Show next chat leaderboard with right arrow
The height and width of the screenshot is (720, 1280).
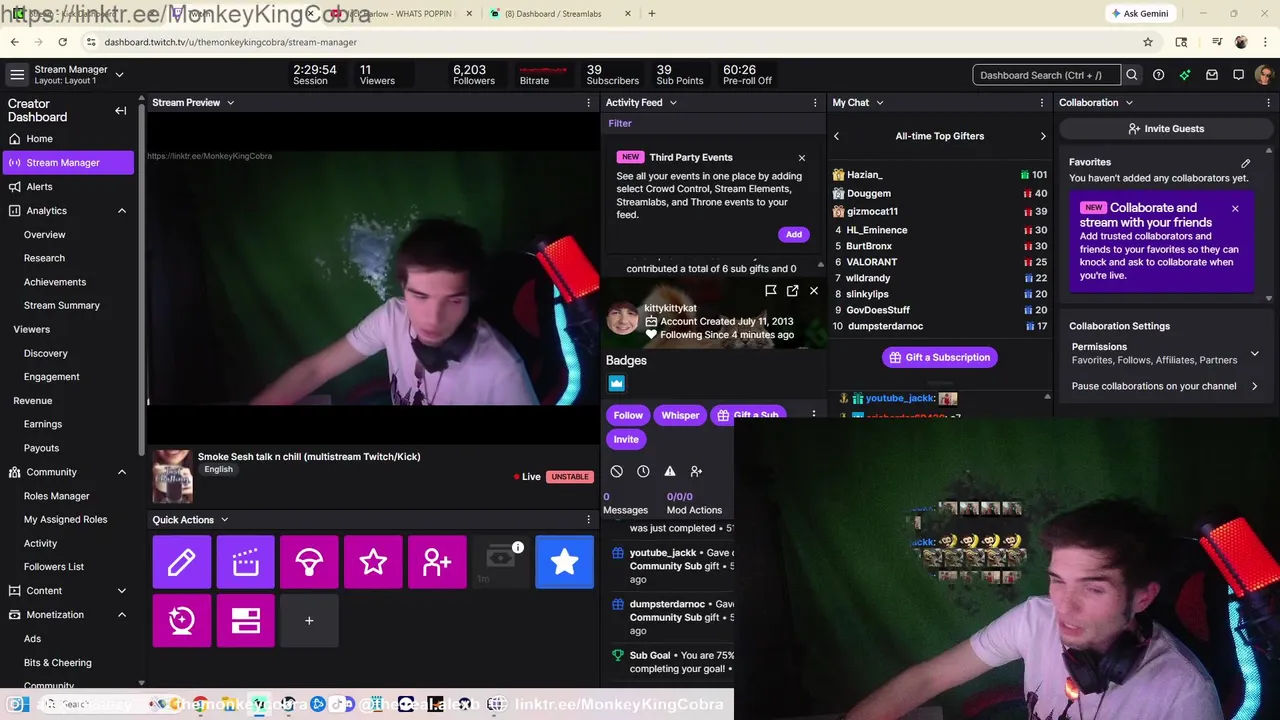tap(1043, 136)
